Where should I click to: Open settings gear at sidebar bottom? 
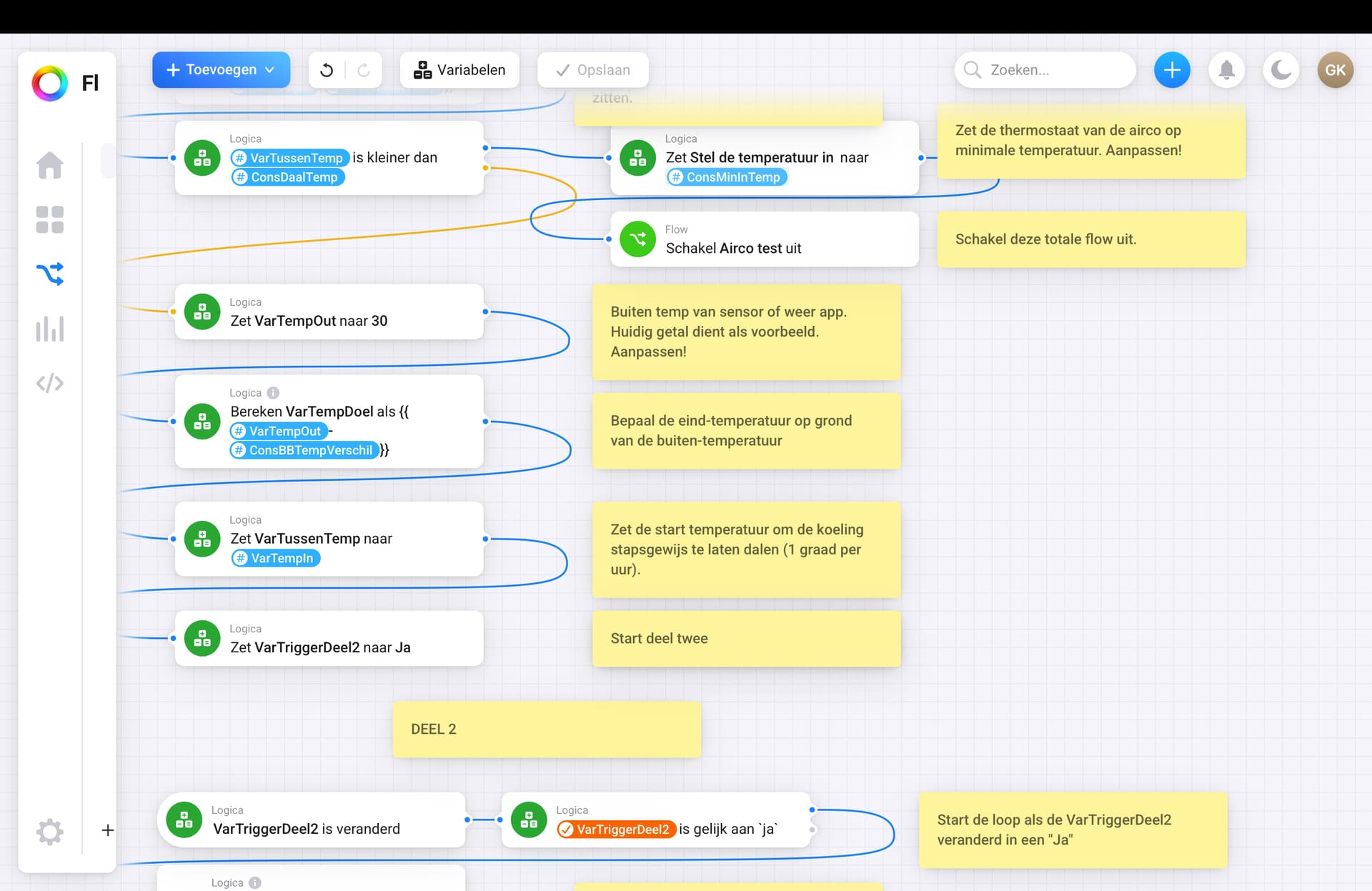pos(49,831)
